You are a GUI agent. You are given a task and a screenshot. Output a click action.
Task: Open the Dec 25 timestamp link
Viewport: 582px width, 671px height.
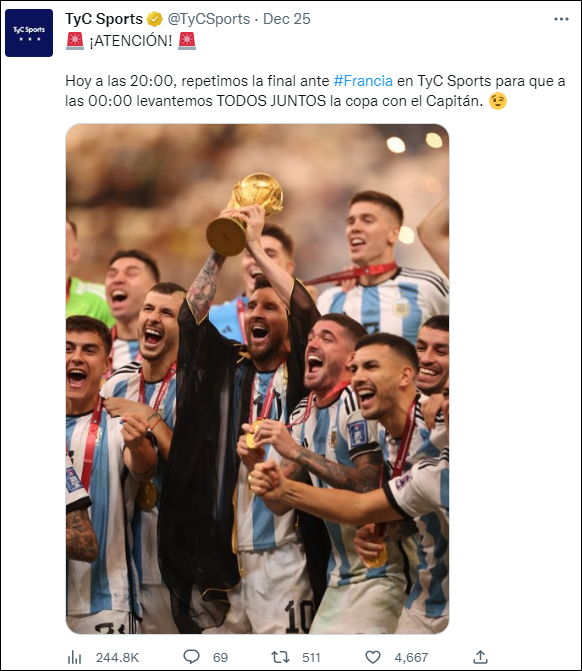click(287, 19)
